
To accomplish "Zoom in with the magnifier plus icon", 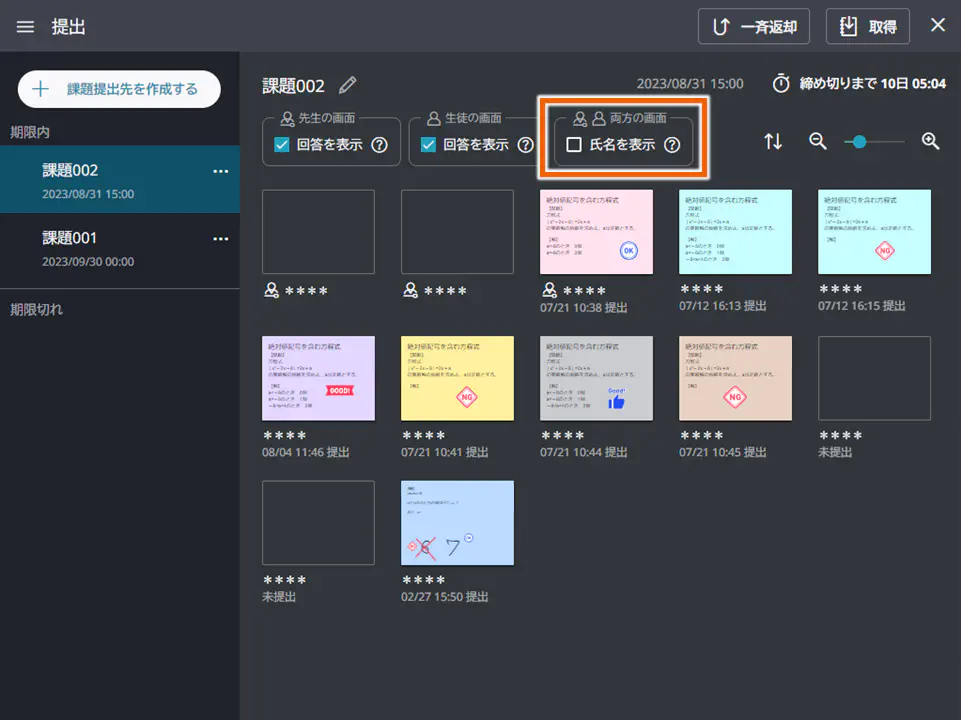I will point(930,141).
